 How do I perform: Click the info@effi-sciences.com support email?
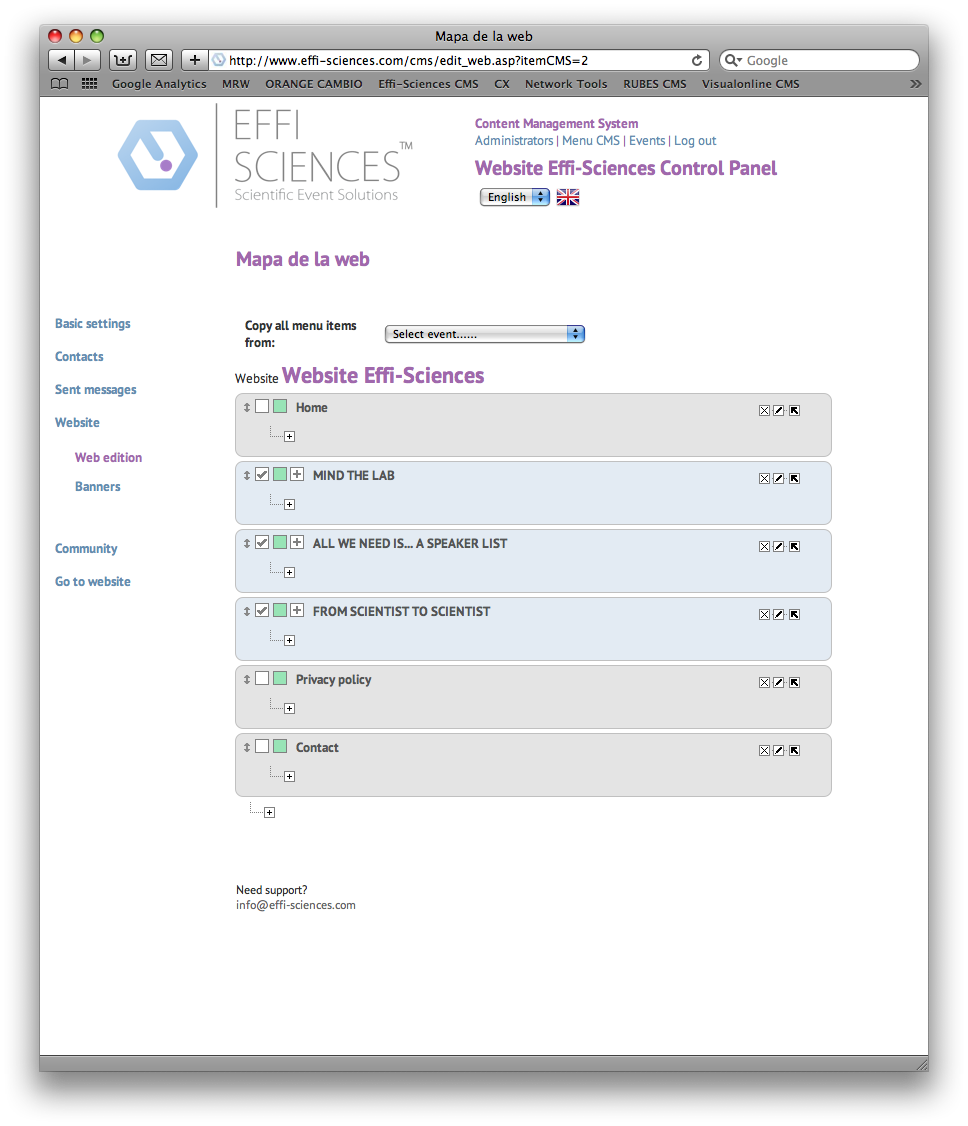click(x=296, y=906)
